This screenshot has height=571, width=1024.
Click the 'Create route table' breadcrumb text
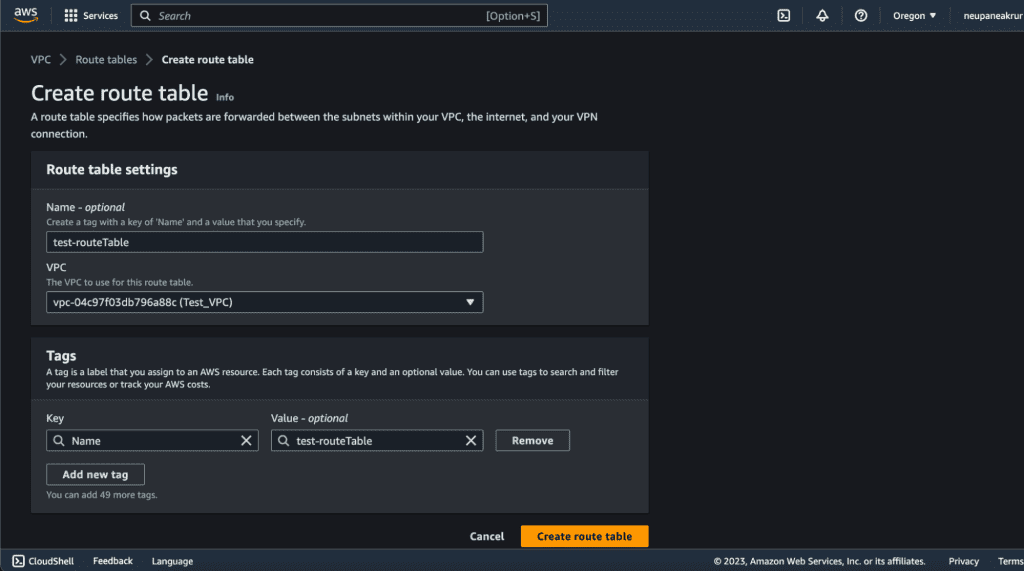[208, 59]
